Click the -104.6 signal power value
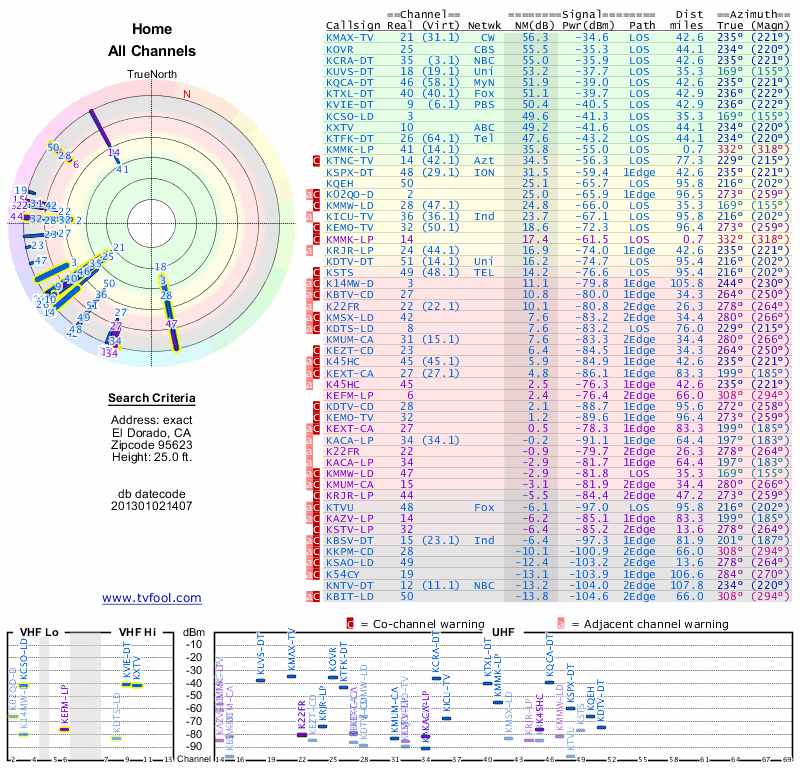Viewport: 800px width, 768px height. [x=588, y=597]
